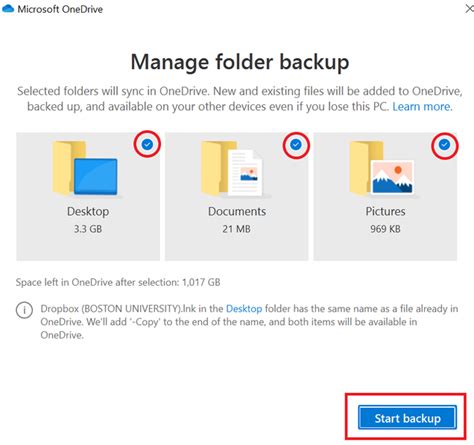Viewport: 474px width, 445px height.
Task: Click the 969 KB size under Pictures
Action: click(385, 229)
